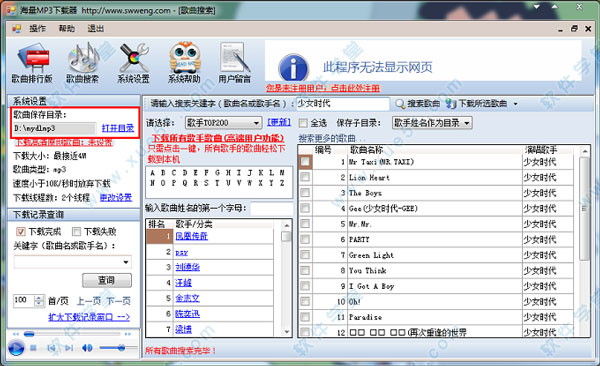Click the singer first-letter input field
Viewport: 600px width, 366px height.
coord(272,209)
